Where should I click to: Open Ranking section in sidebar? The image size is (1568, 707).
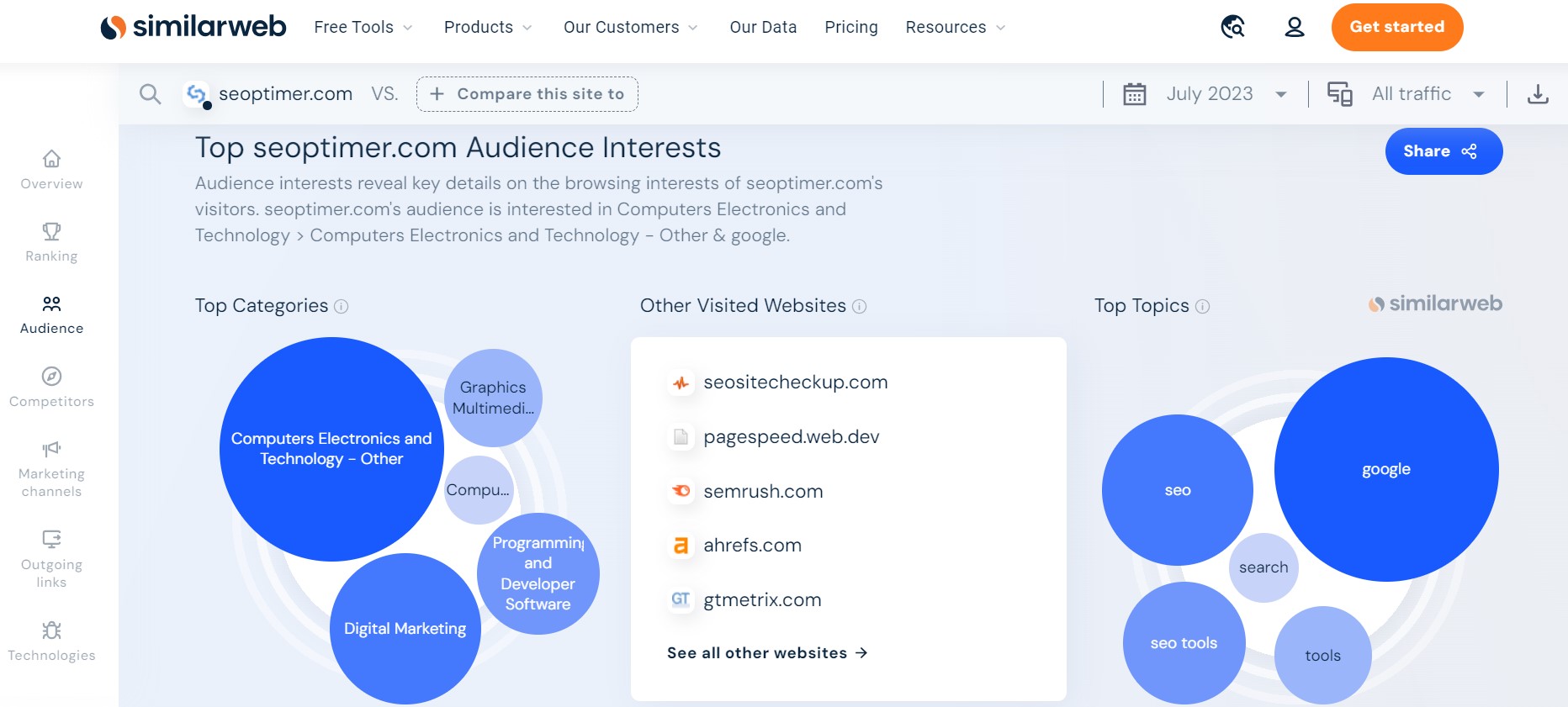pyautogui.click(x=51, y=242)
